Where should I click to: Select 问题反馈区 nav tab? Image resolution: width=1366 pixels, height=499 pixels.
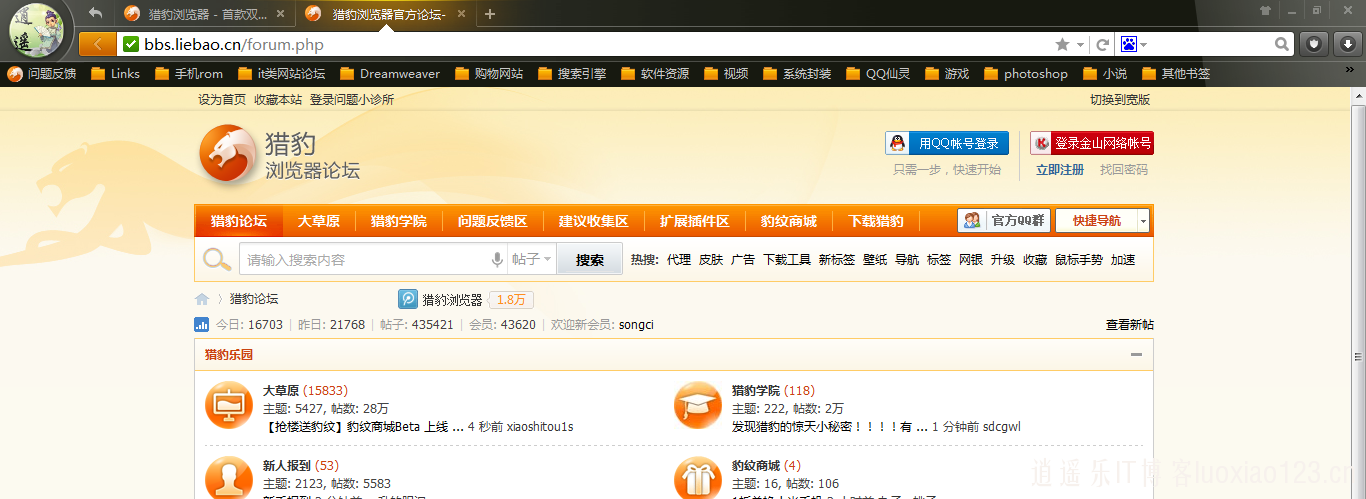click(492, 221)
